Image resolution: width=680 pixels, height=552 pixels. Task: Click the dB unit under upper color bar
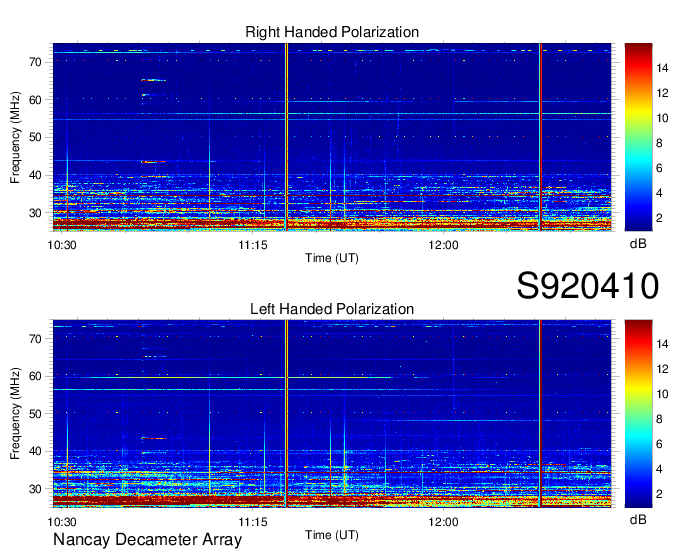click(638, 244)
